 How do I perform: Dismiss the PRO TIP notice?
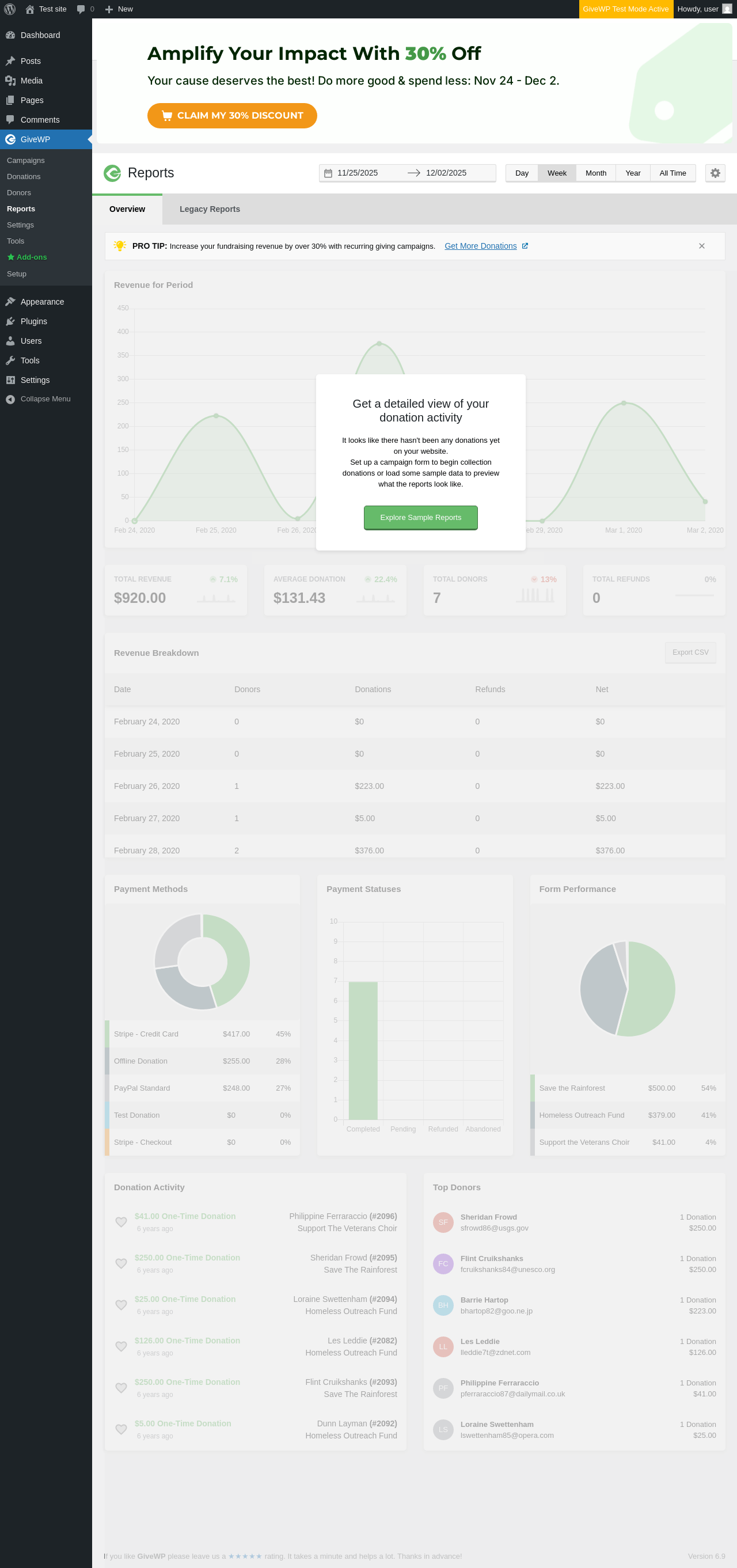702,246
